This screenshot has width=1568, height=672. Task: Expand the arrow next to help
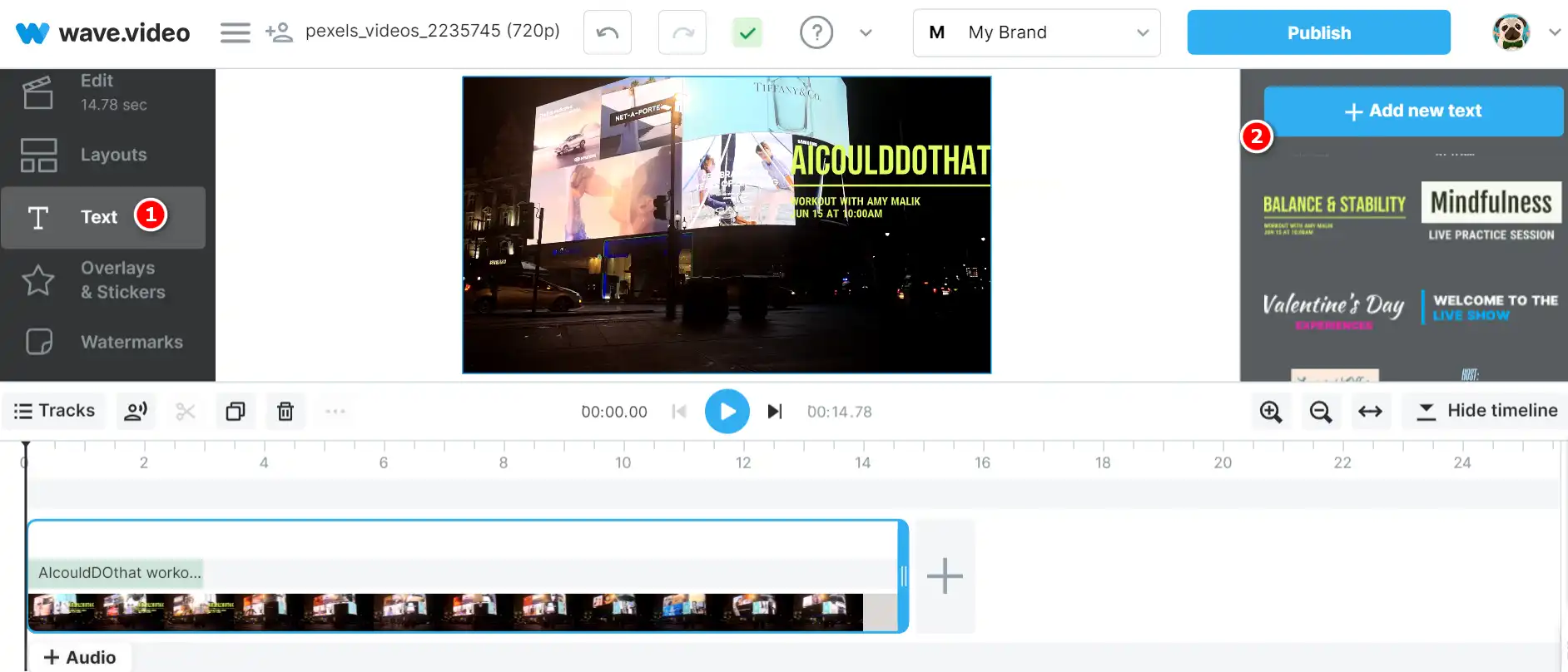point(866,32)
